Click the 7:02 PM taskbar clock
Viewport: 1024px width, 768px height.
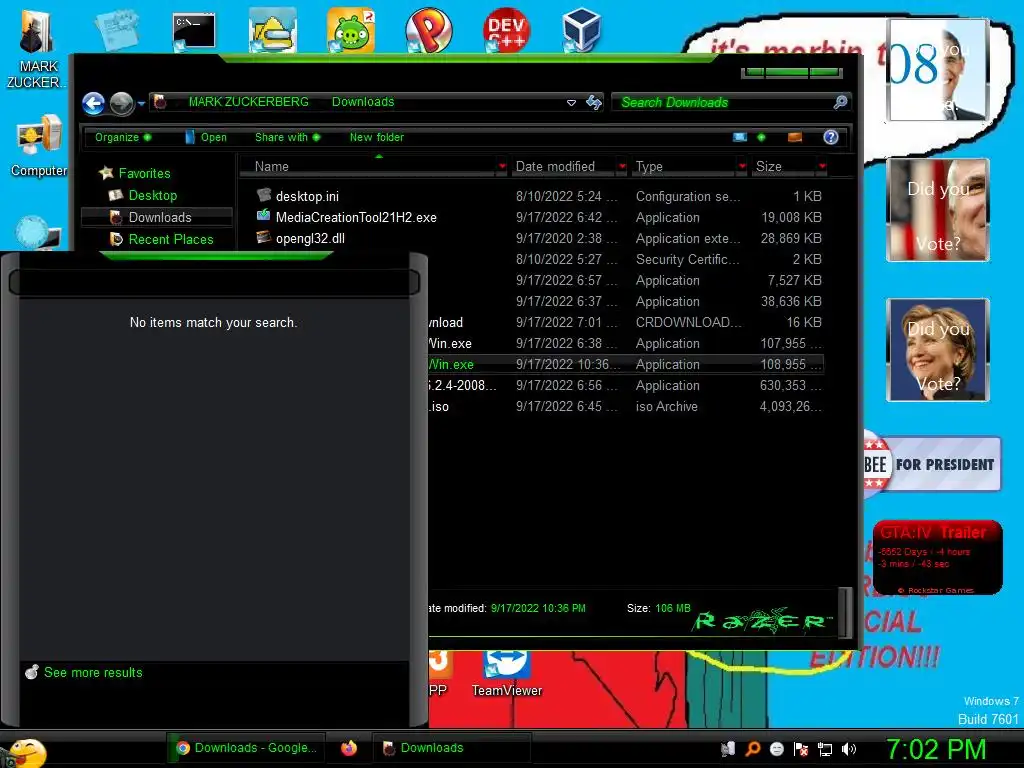click(x=936, y=749)
